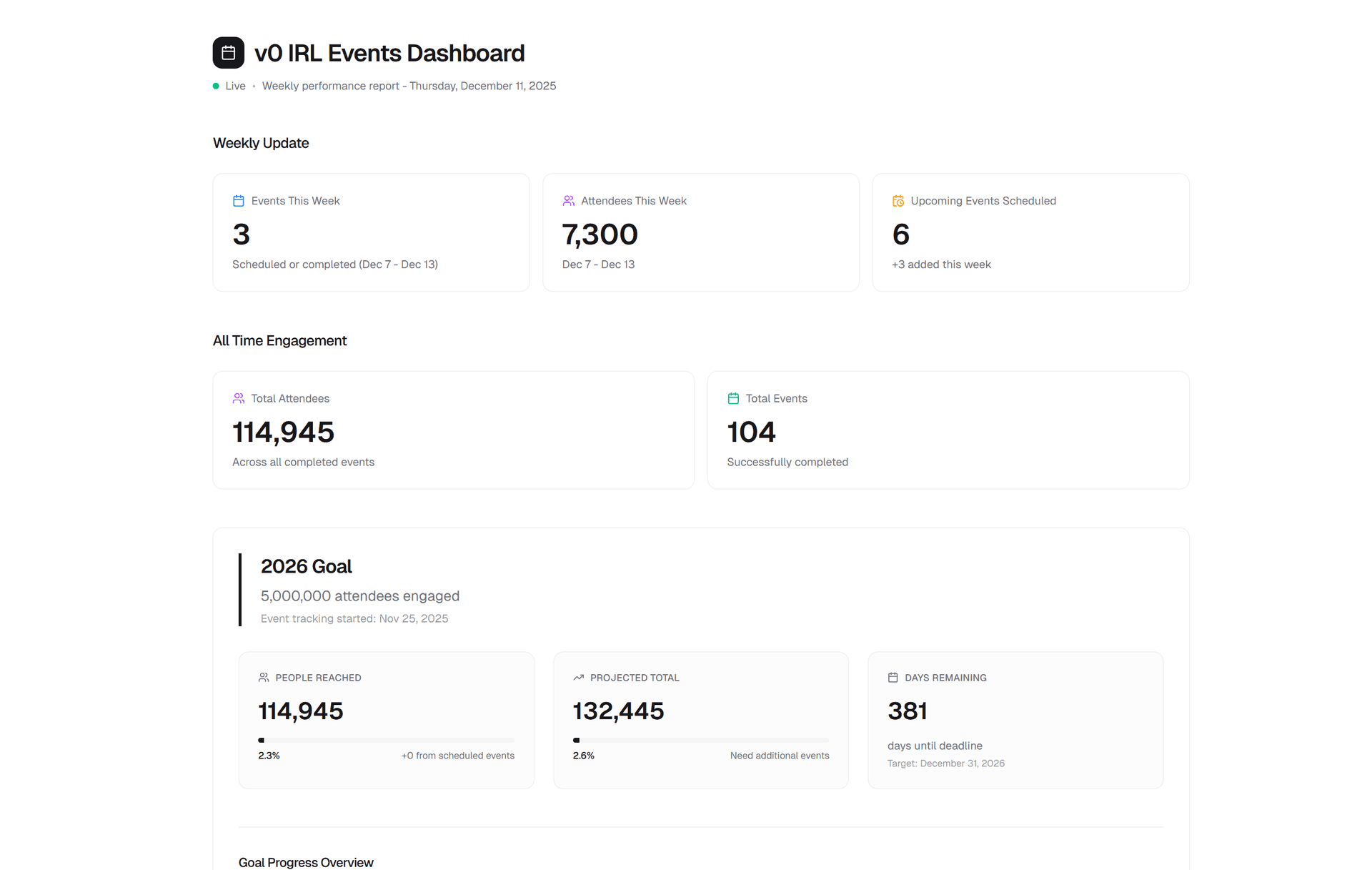Click the 2026 Goal heading
The height and width of the screenshot is (870, 1372).
[x=306, y=566]
